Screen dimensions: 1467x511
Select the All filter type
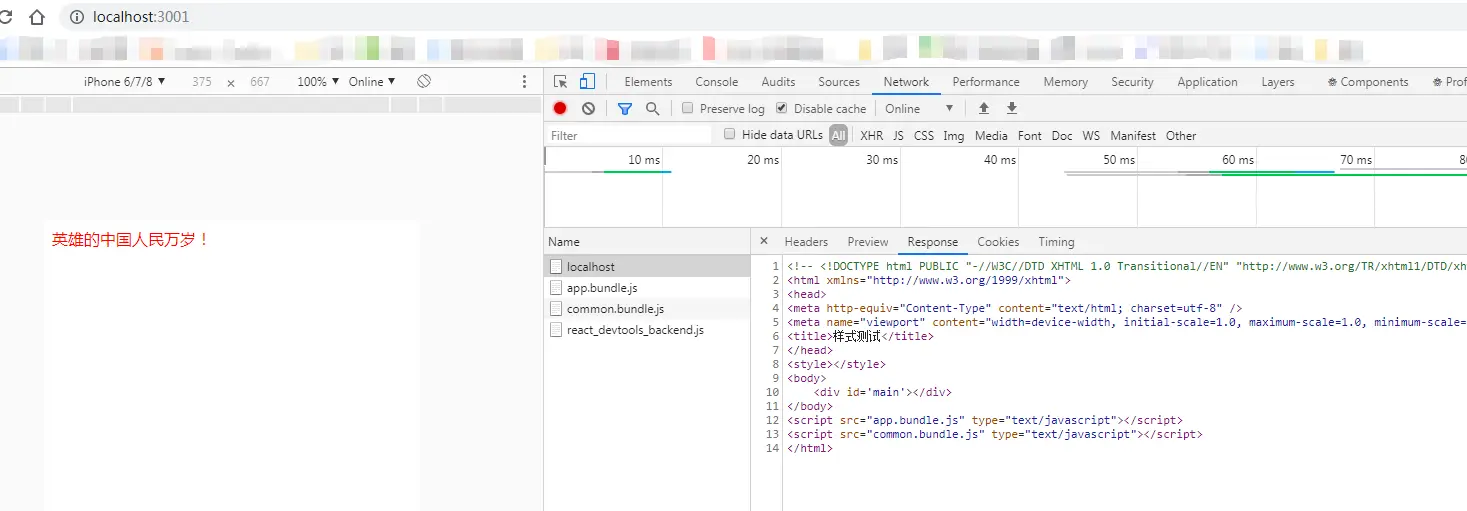(838, 135)
